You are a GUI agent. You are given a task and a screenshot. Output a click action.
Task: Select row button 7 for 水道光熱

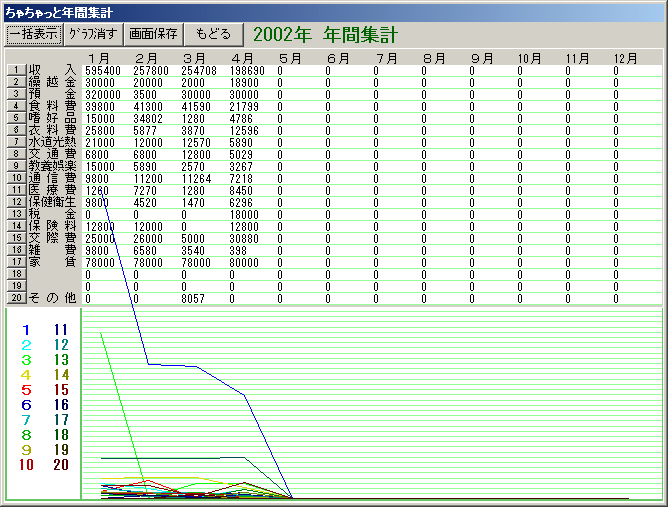[16, 142]
